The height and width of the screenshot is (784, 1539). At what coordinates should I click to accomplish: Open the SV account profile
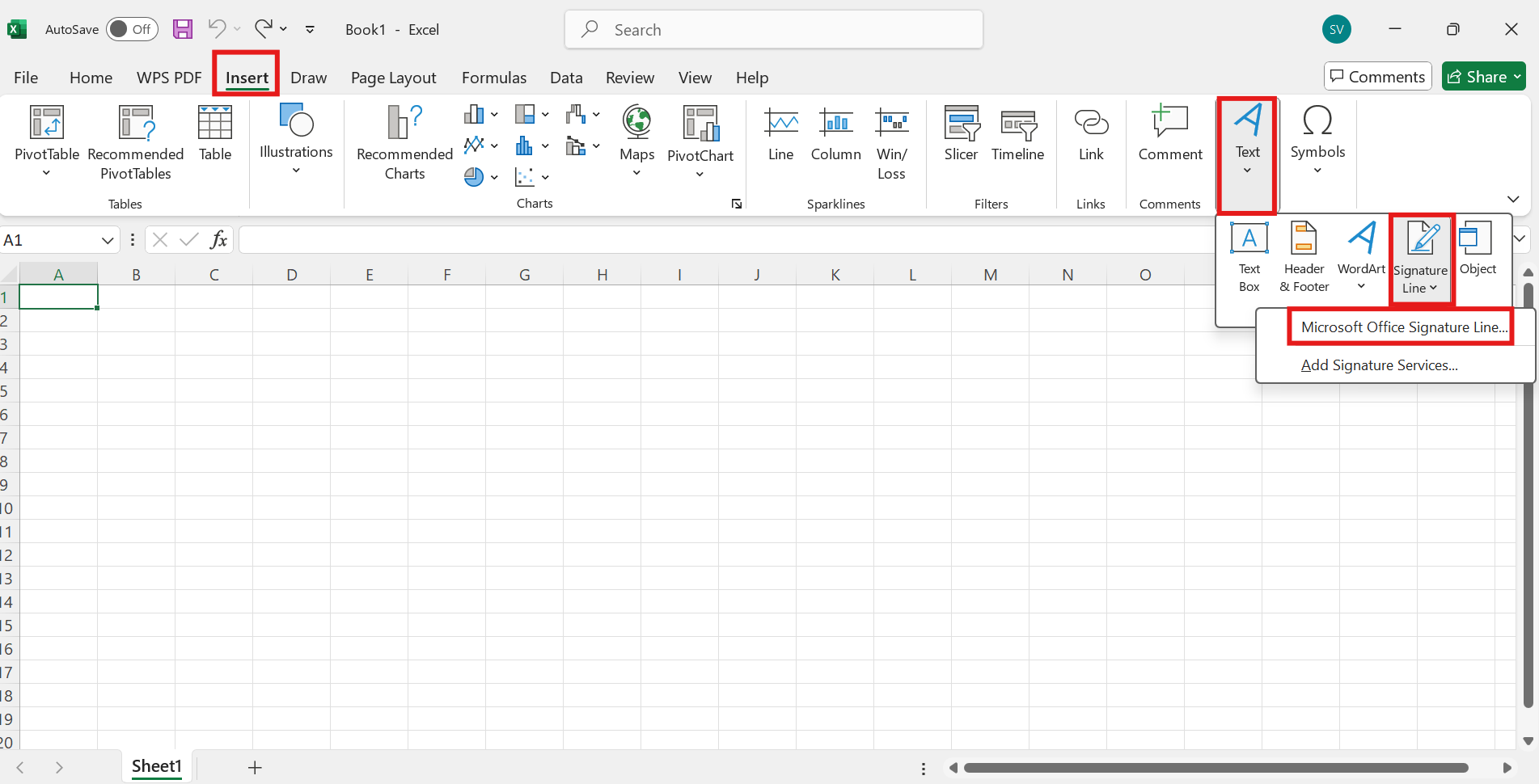pyautogui.click(x=1337, y=29)
